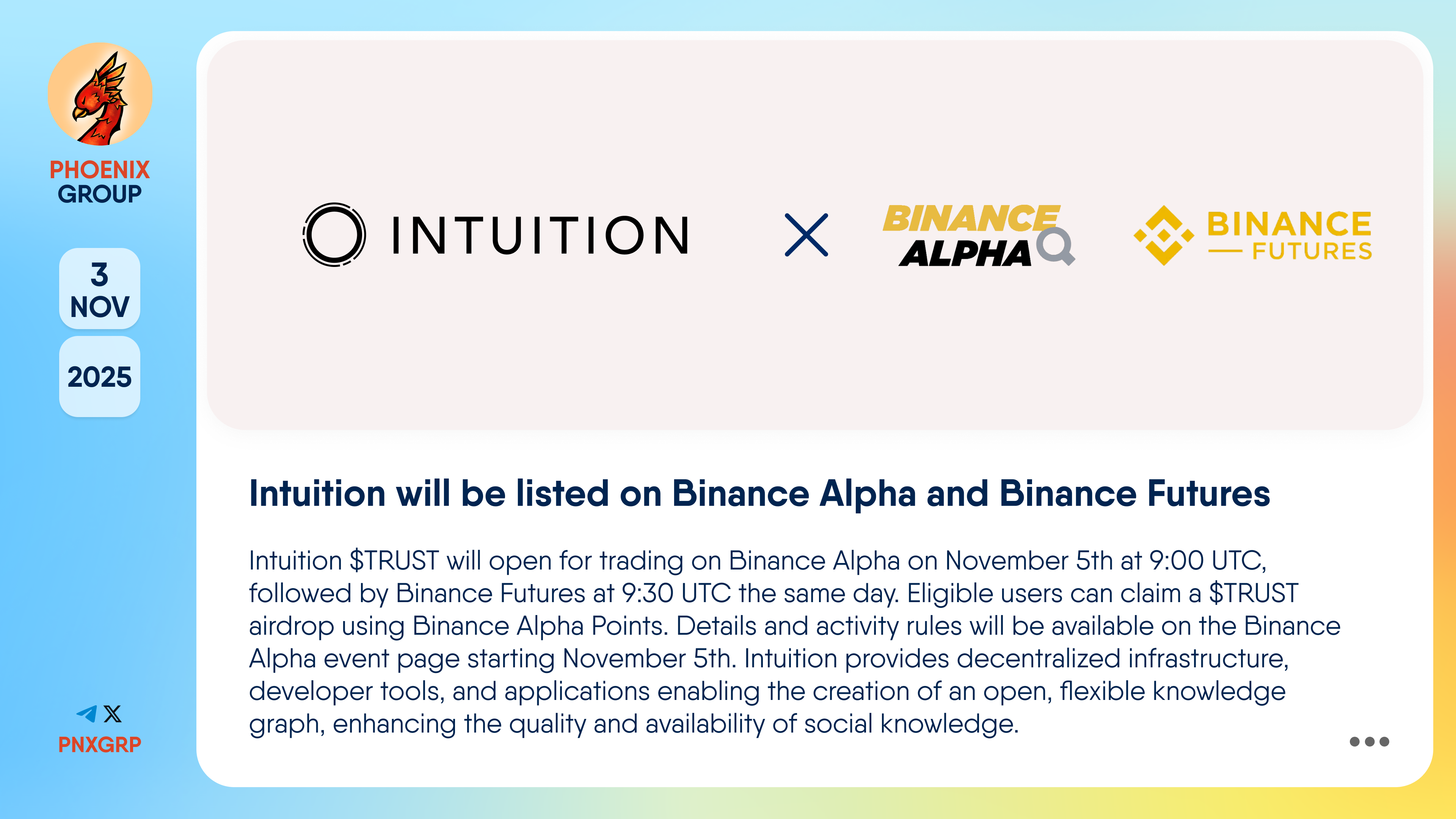Click the PNXGRP handle text
The width and height of the screenshot is (1456, 819).
tap(99, 744)
